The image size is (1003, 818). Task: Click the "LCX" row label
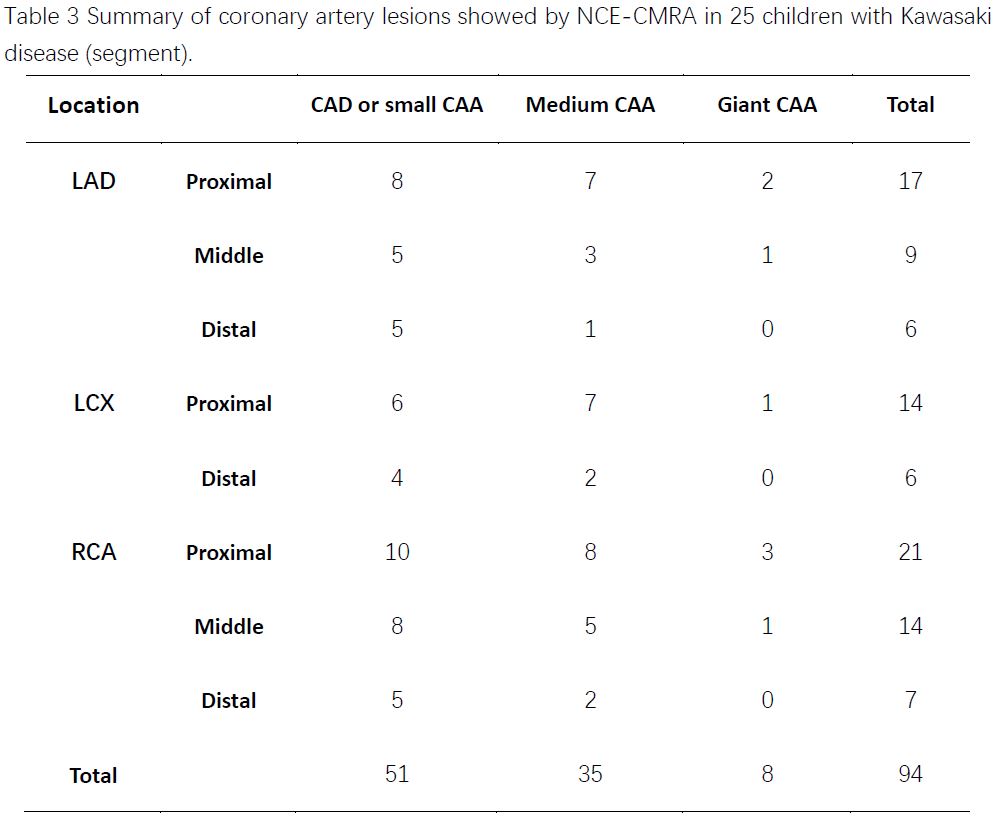point(93,403)
